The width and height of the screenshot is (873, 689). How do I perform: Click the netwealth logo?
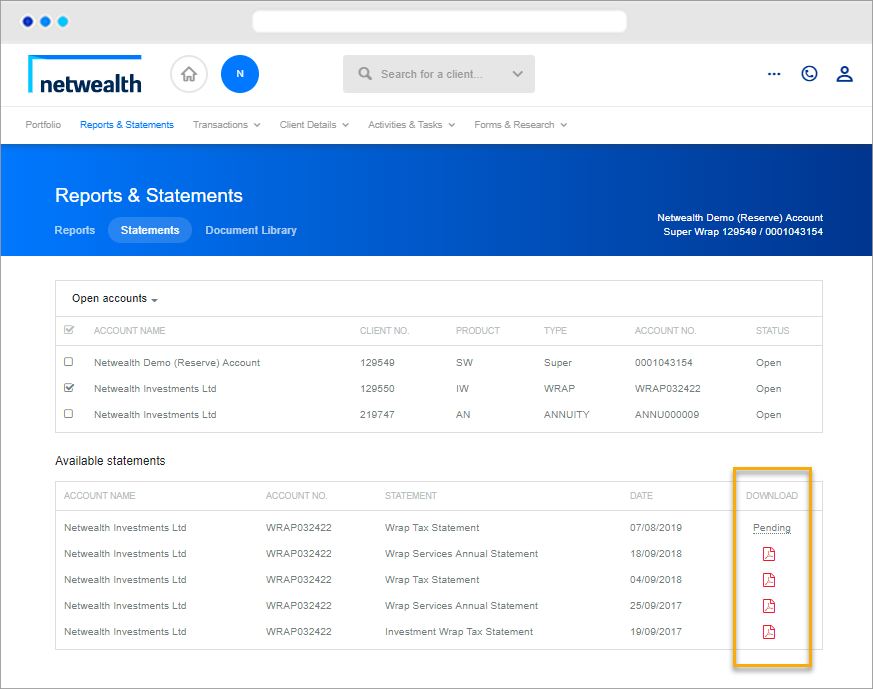[x=85, y=74]
